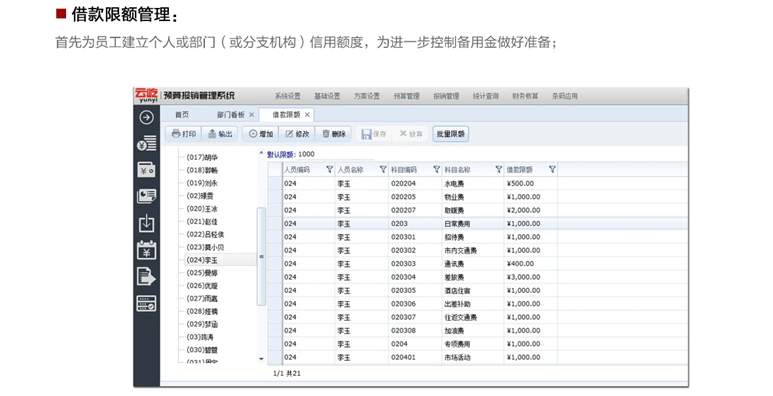773x396 pixels.
Task: Click the 修改 edit button
Action: point(297,134)
